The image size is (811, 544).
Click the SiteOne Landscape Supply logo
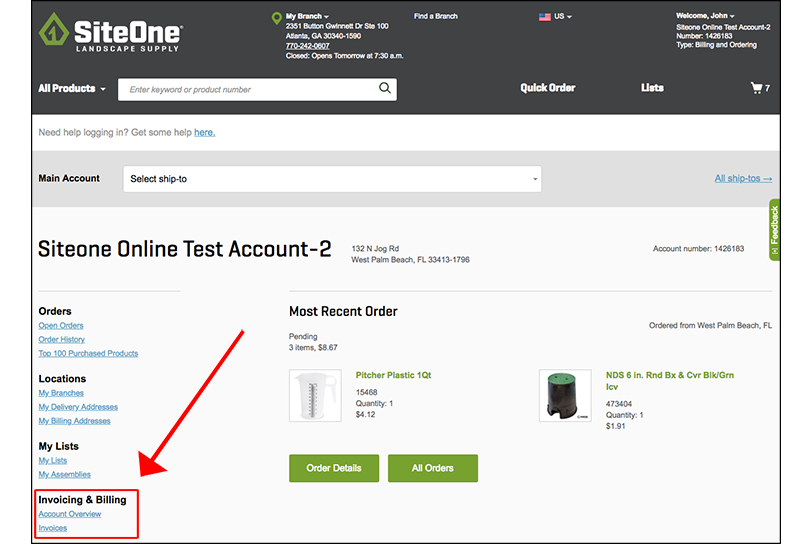tap(110, 34)
